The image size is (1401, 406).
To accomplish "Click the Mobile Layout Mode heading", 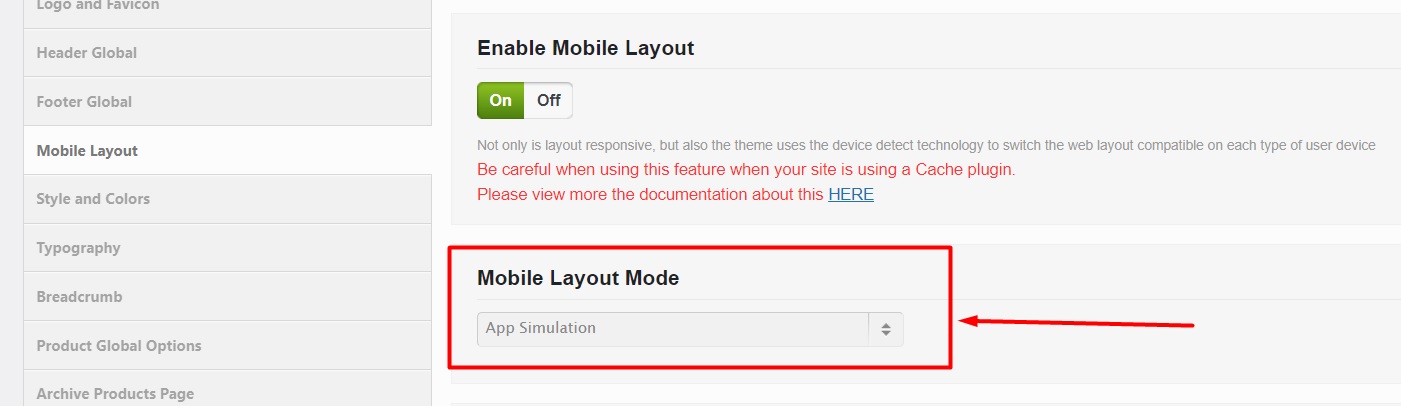I will point(578,278).
